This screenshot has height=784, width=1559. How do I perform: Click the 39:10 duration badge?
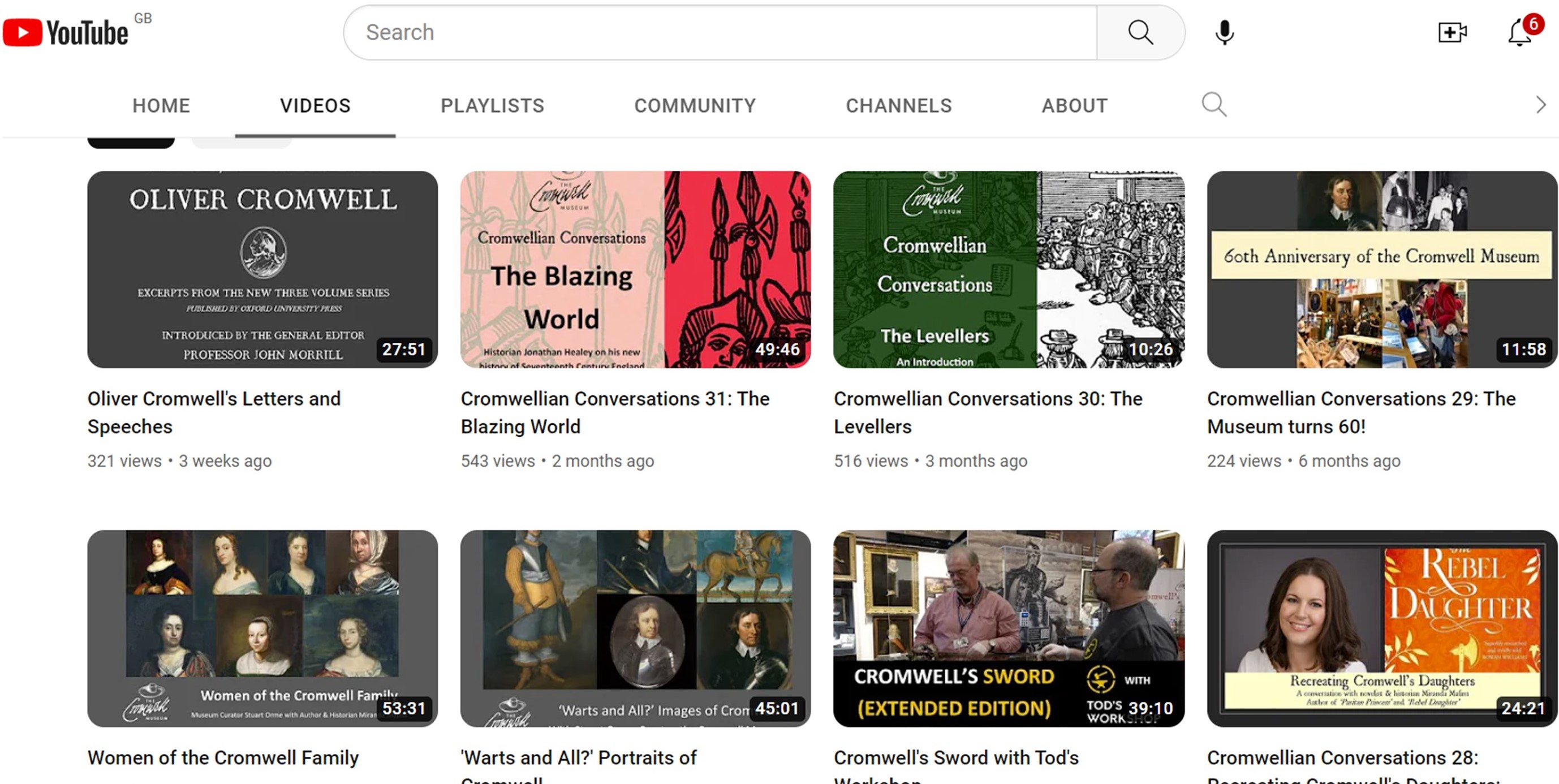pyautogui.click(x=1151, y=708)
